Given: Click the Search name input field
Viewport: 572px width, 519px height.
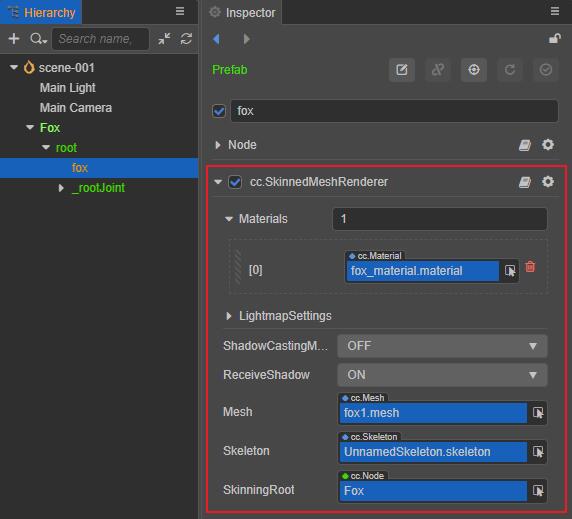Looking at the screenshot, I should (100, 39).
